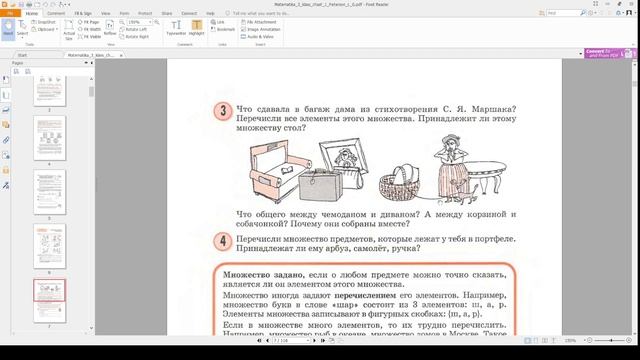Open the zoom percentage dropdown
Image resolution: width=640 pixels, height=360 pixels.
(150, 22)
